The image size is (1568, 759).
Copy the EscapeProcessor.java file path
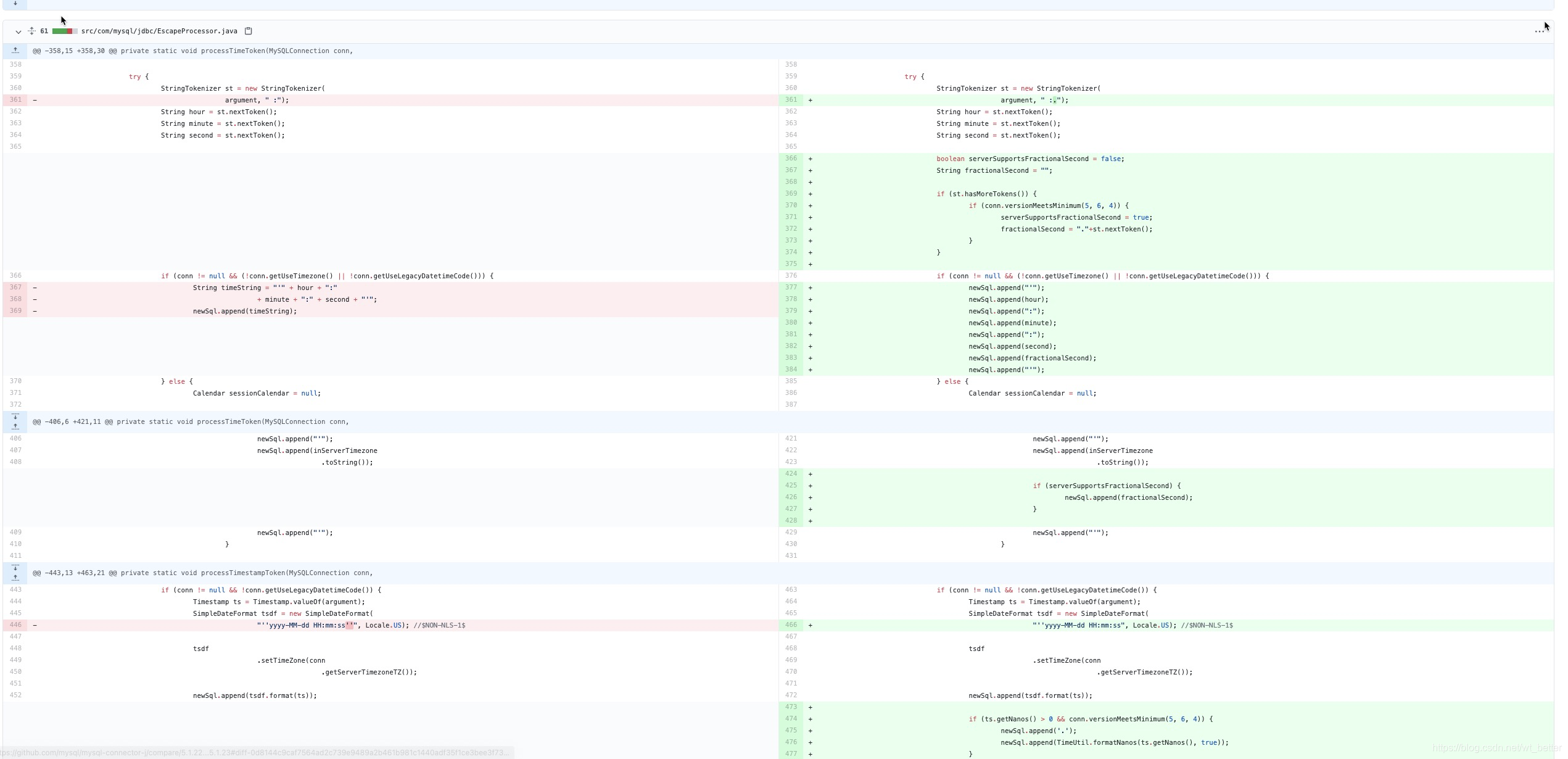click(x=248, y=31)
